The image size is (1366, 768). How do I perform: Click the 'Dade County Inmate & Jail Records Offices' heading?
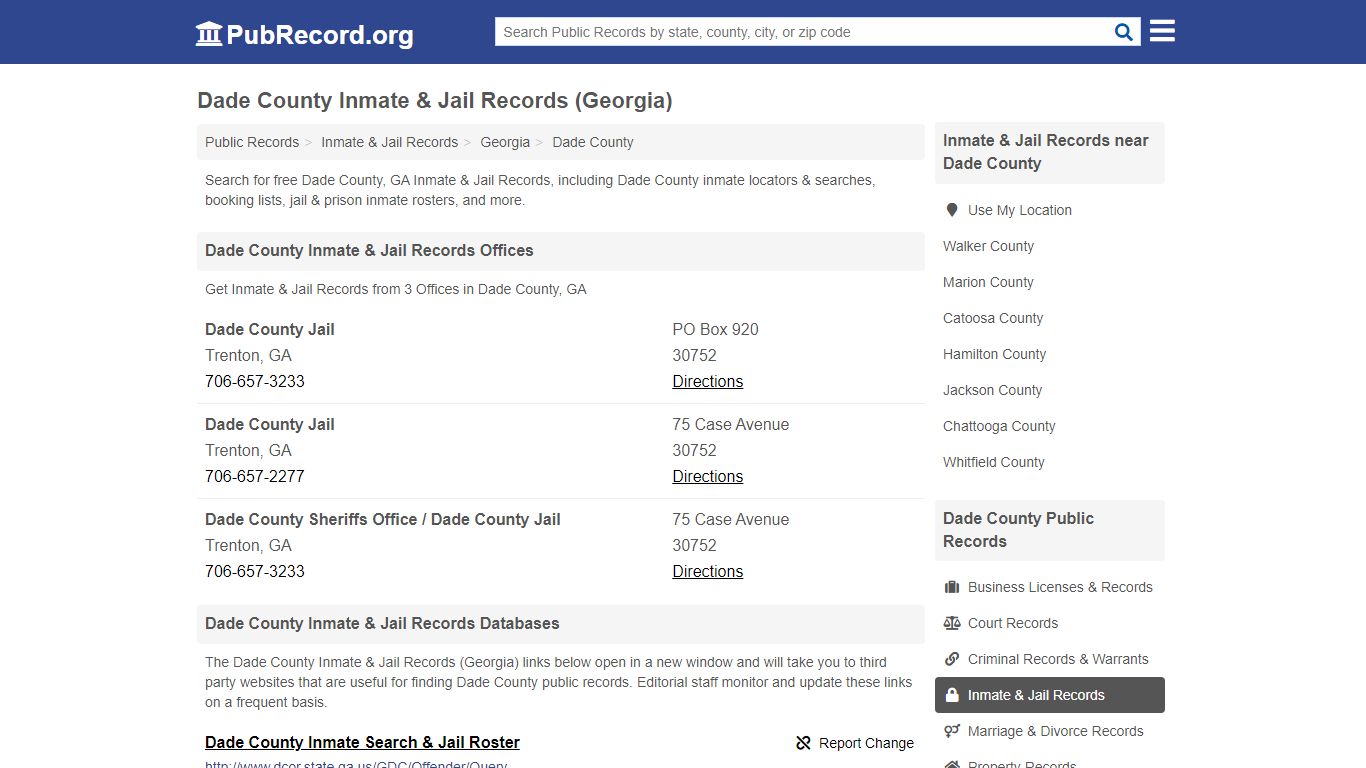[x=369, y=250]
